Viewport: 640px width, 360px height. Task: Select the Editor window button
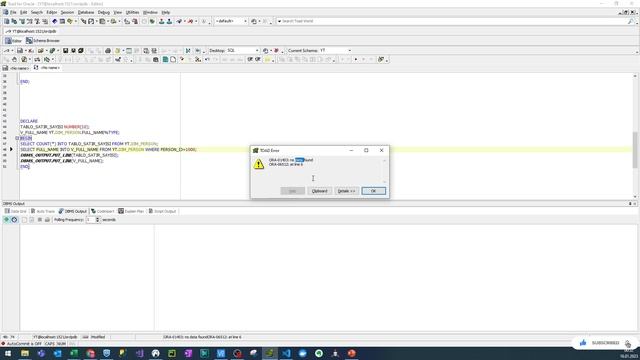[x=13, y=41]
